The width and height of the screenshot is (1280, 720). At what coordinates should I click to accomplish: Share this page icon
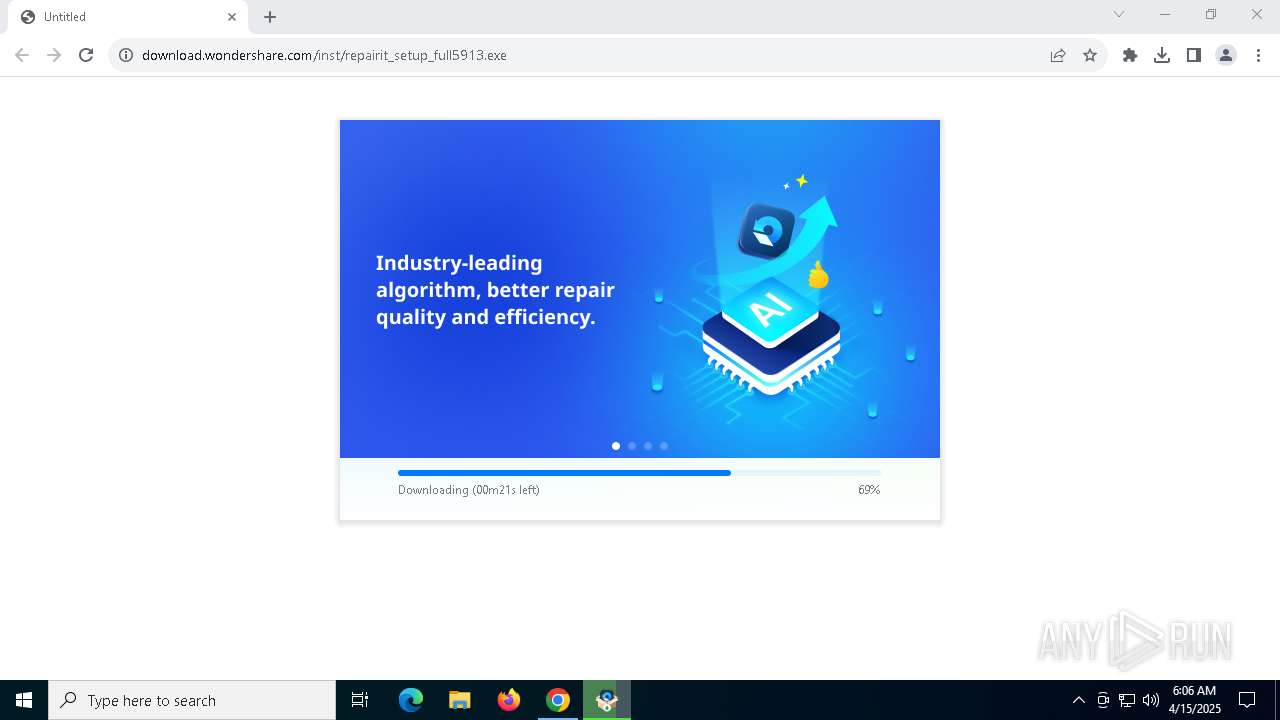(1058, 55)
